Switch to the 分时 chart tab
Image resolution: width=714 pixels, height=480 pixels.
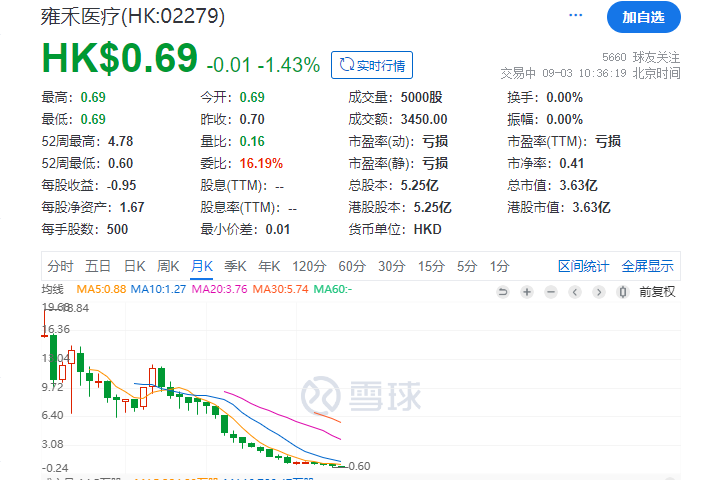pyautogui.click(x=60, y=266)
